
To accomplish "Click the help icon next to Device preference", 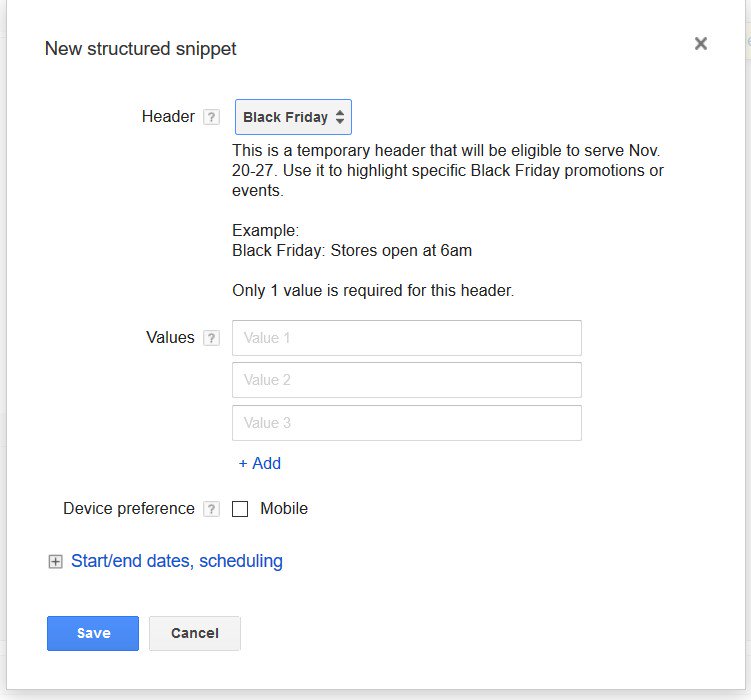I will point(211,508).
